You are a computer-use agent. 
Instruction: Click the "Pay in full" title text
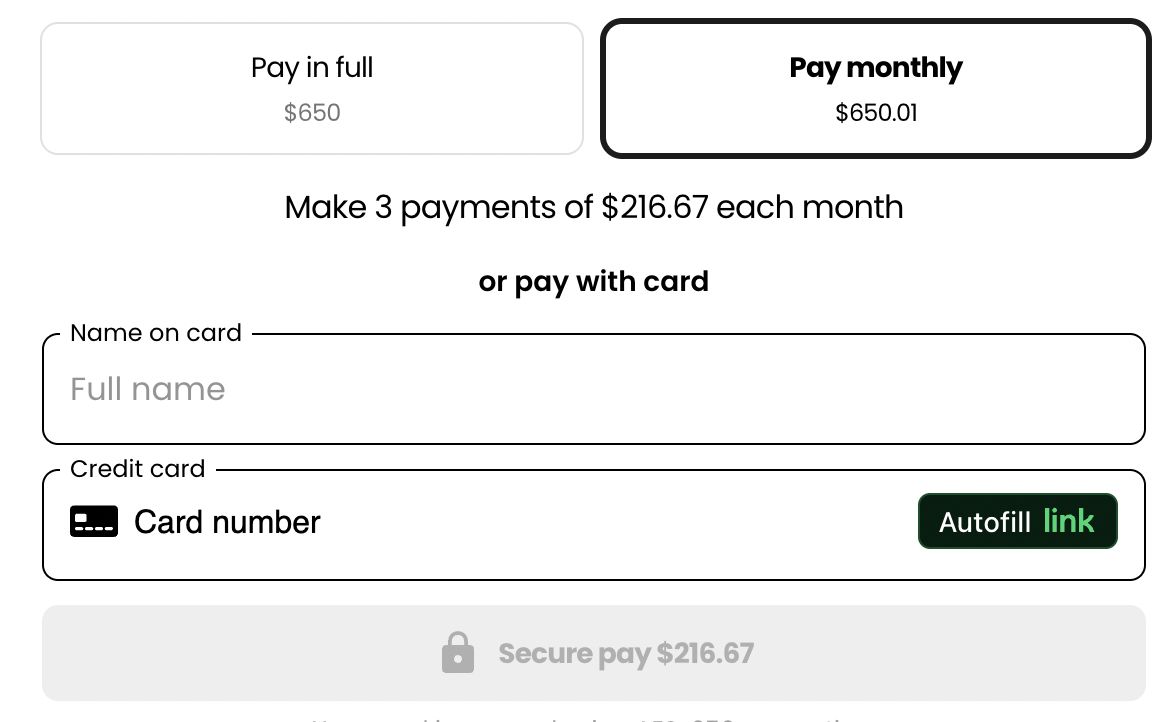point(312,67)
